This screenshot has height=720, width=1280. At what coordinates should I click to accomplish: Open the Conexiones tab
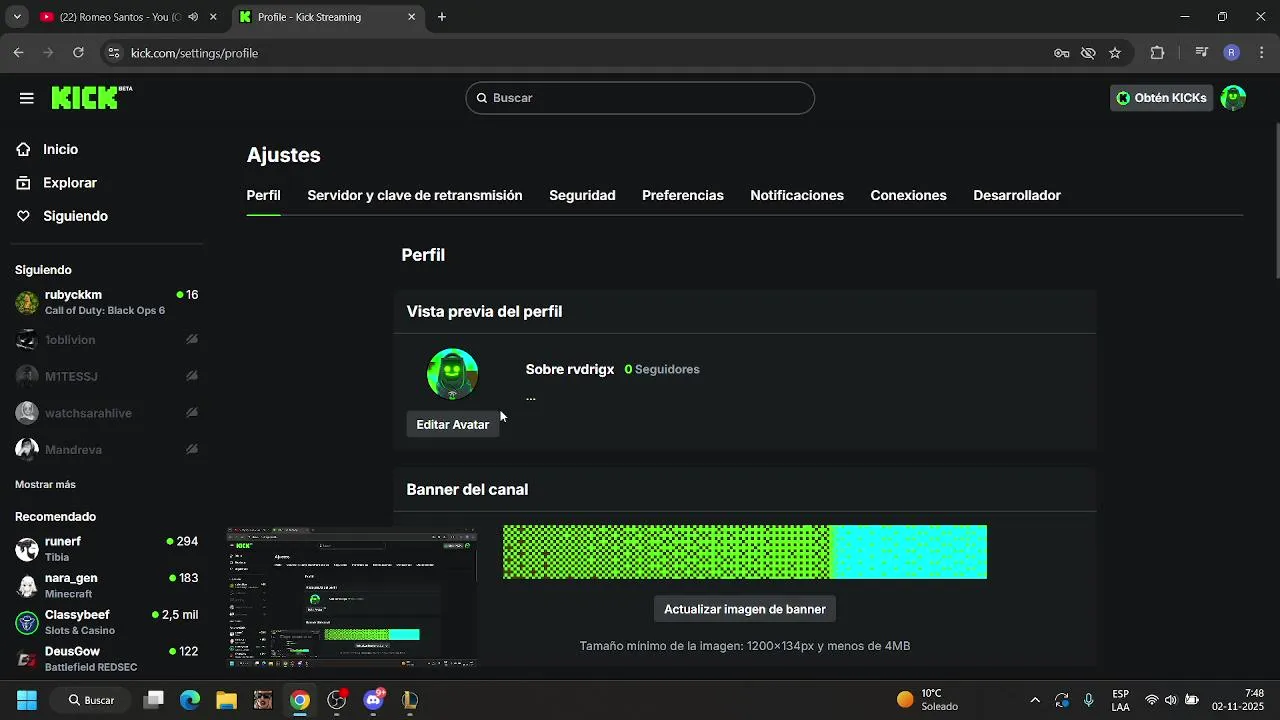(908, 195)
